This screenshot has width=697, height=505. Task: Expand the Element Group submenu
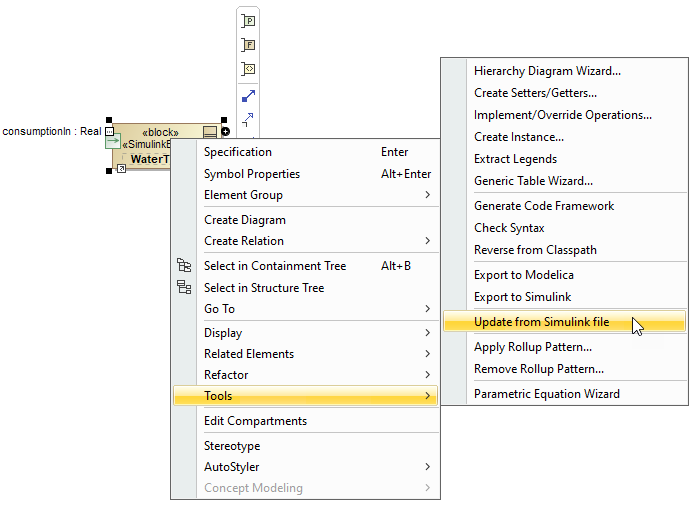[428, 195]
